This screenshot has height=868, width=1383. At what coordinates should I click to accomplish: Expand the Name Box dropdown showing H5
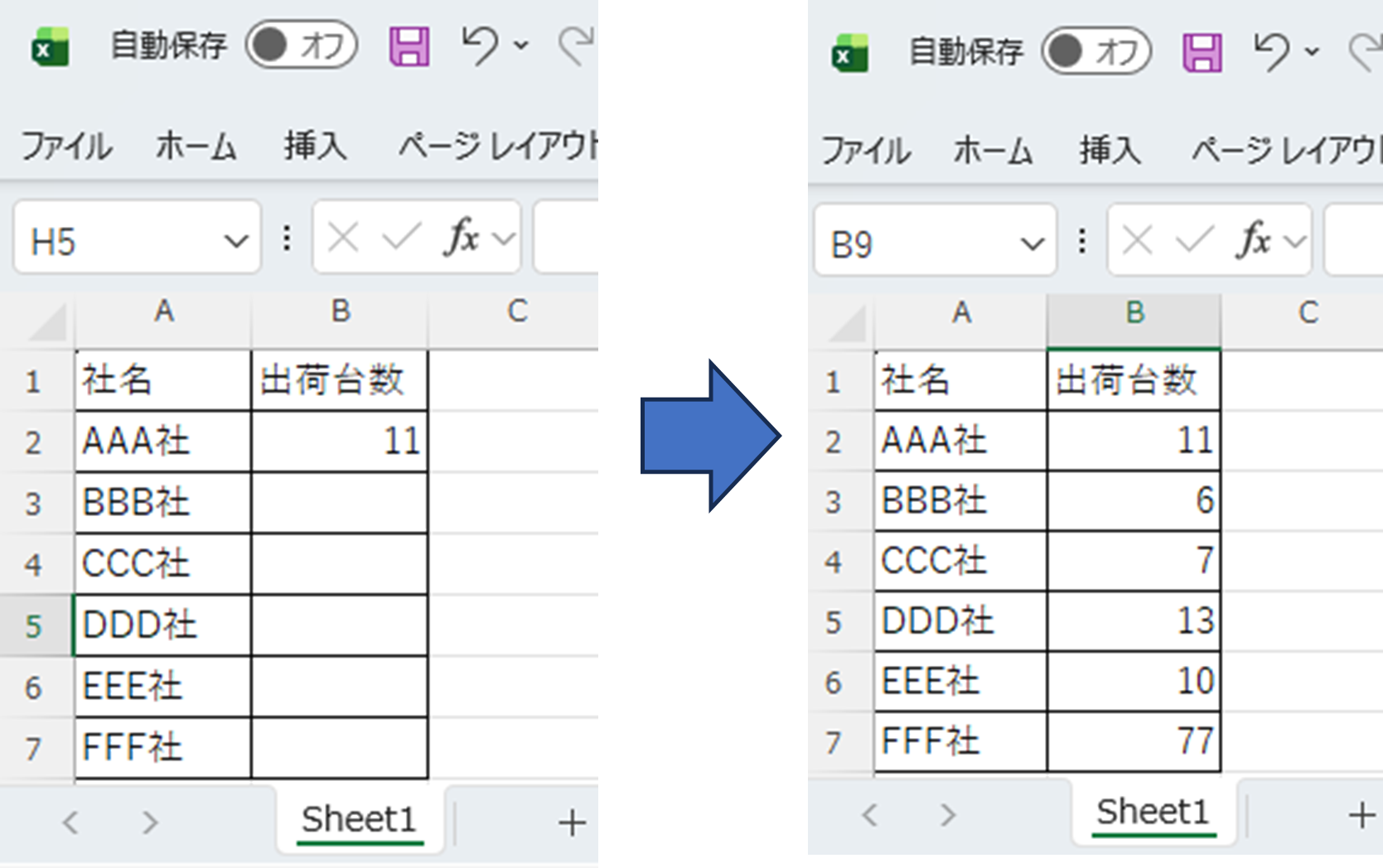236,242
